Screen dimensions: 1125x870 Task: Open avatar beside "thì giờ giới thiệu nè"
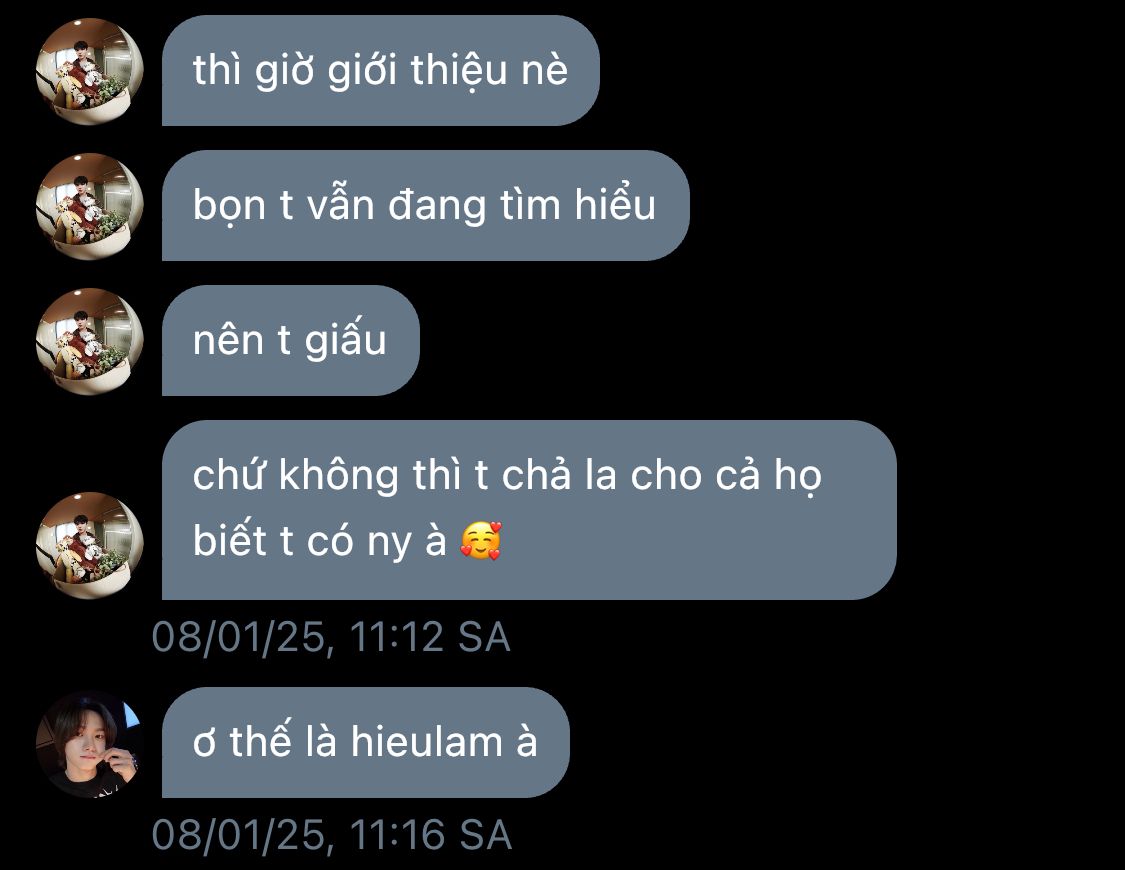coord(90,71)
